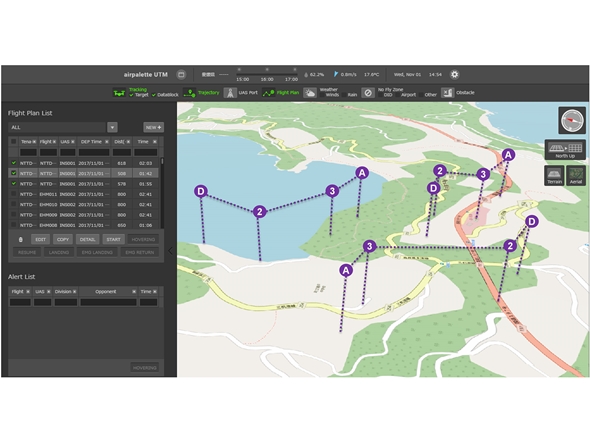590x442 pixels.
Task: Toggle the Obstacle layer icon
Action: click(x=447, y=93)
